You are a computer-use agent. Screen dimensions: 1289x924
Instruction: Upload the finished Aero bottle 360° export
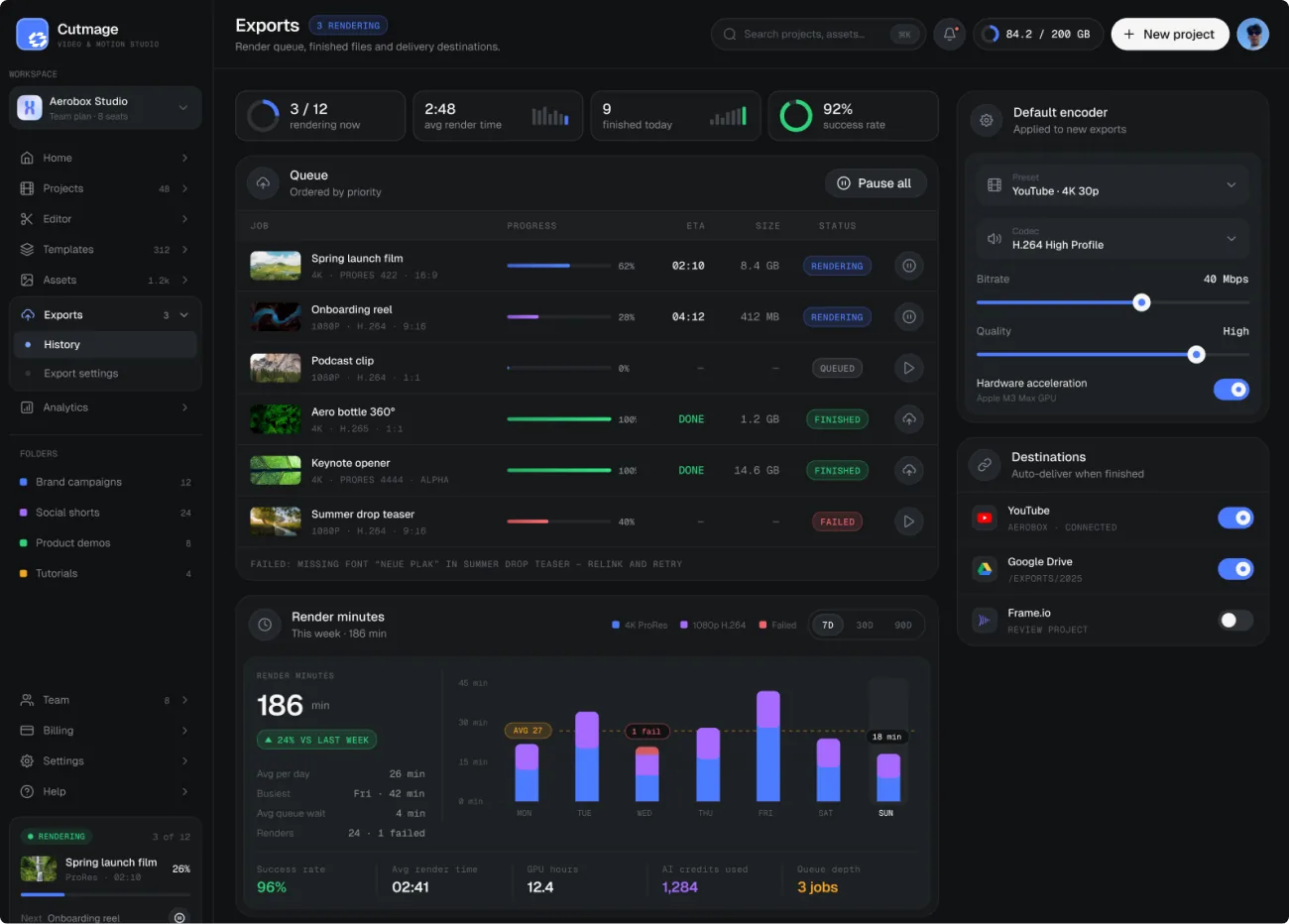coord(908,419)
